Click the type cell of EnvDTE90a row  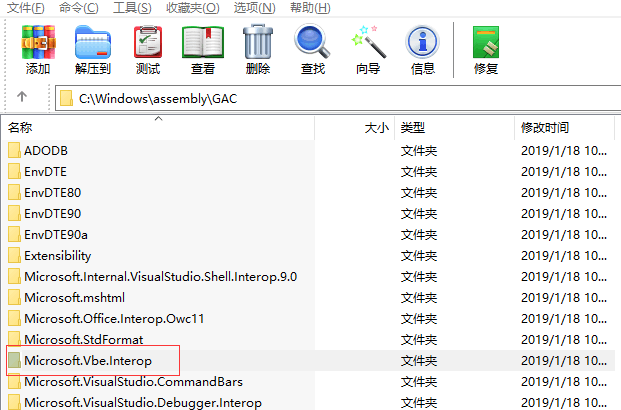[x=419, y=235]
